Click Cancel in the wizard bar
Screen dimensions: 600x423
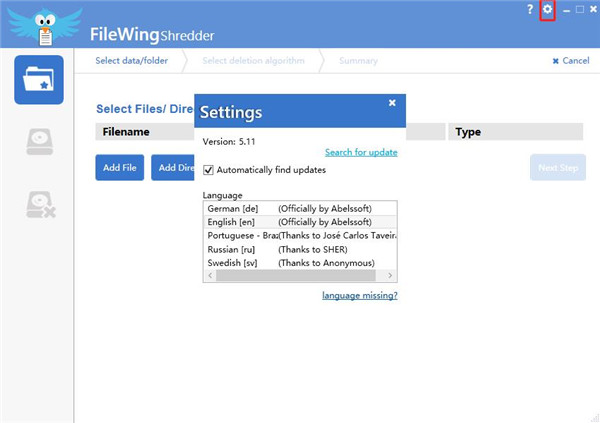[x=571, y=60]
